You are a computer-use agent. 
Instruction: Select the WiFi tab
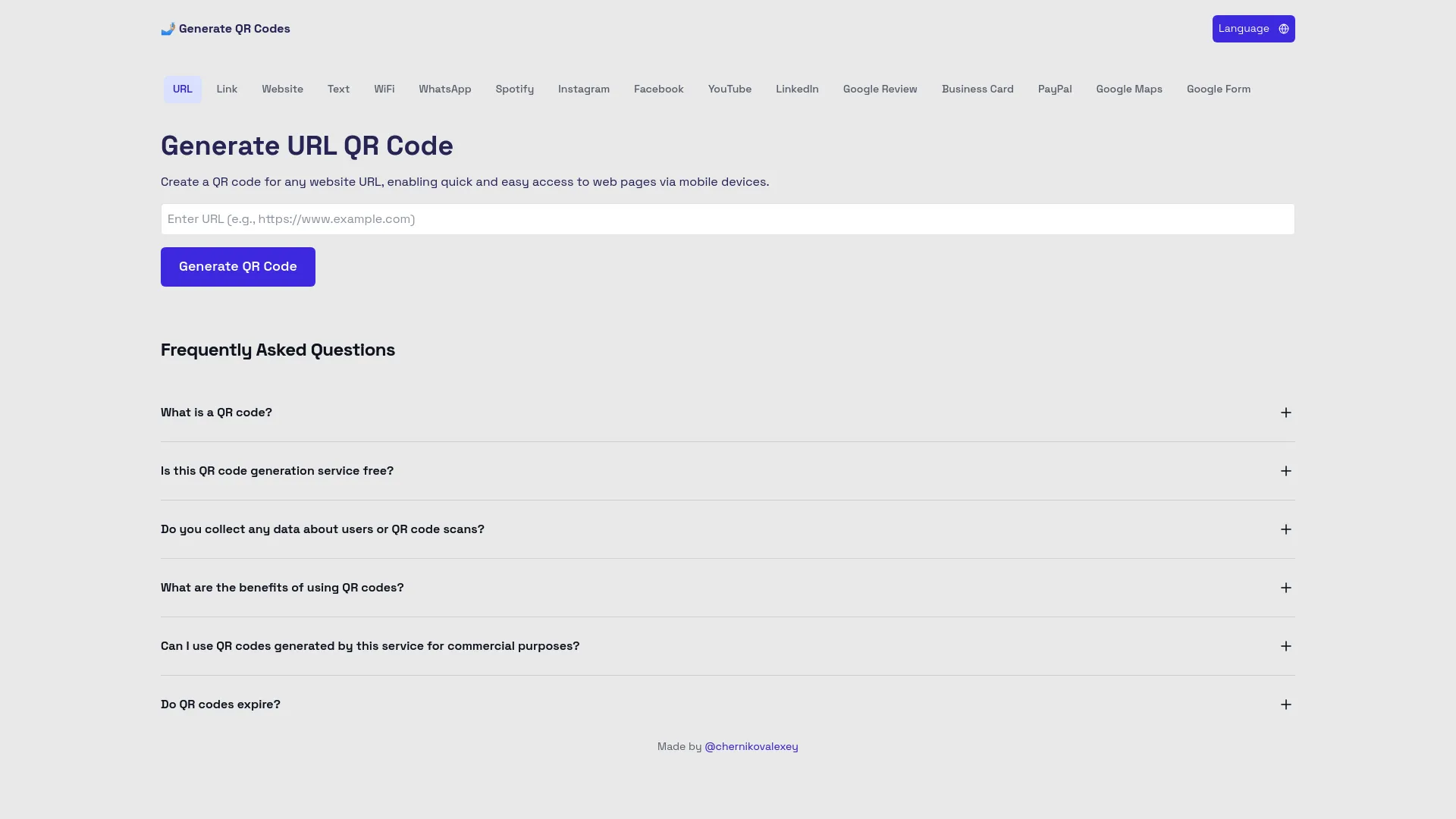pos(384,89)
